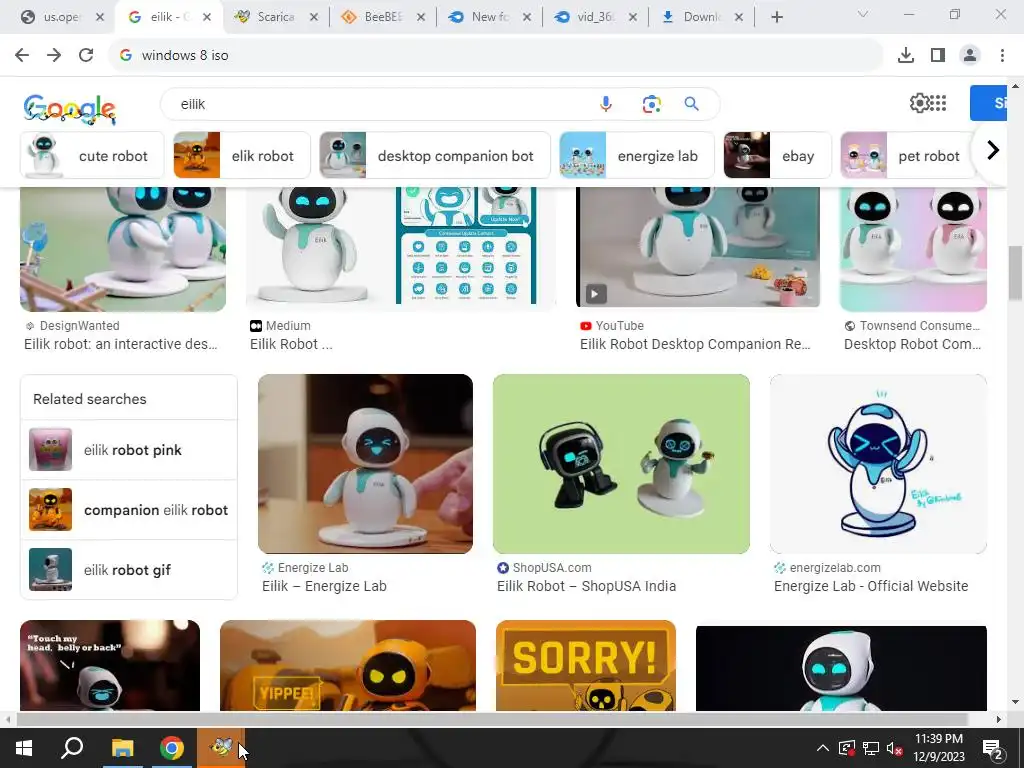
Task: Open Townsend Consumer Desktop Robot image
Action: tap(913, 249)
